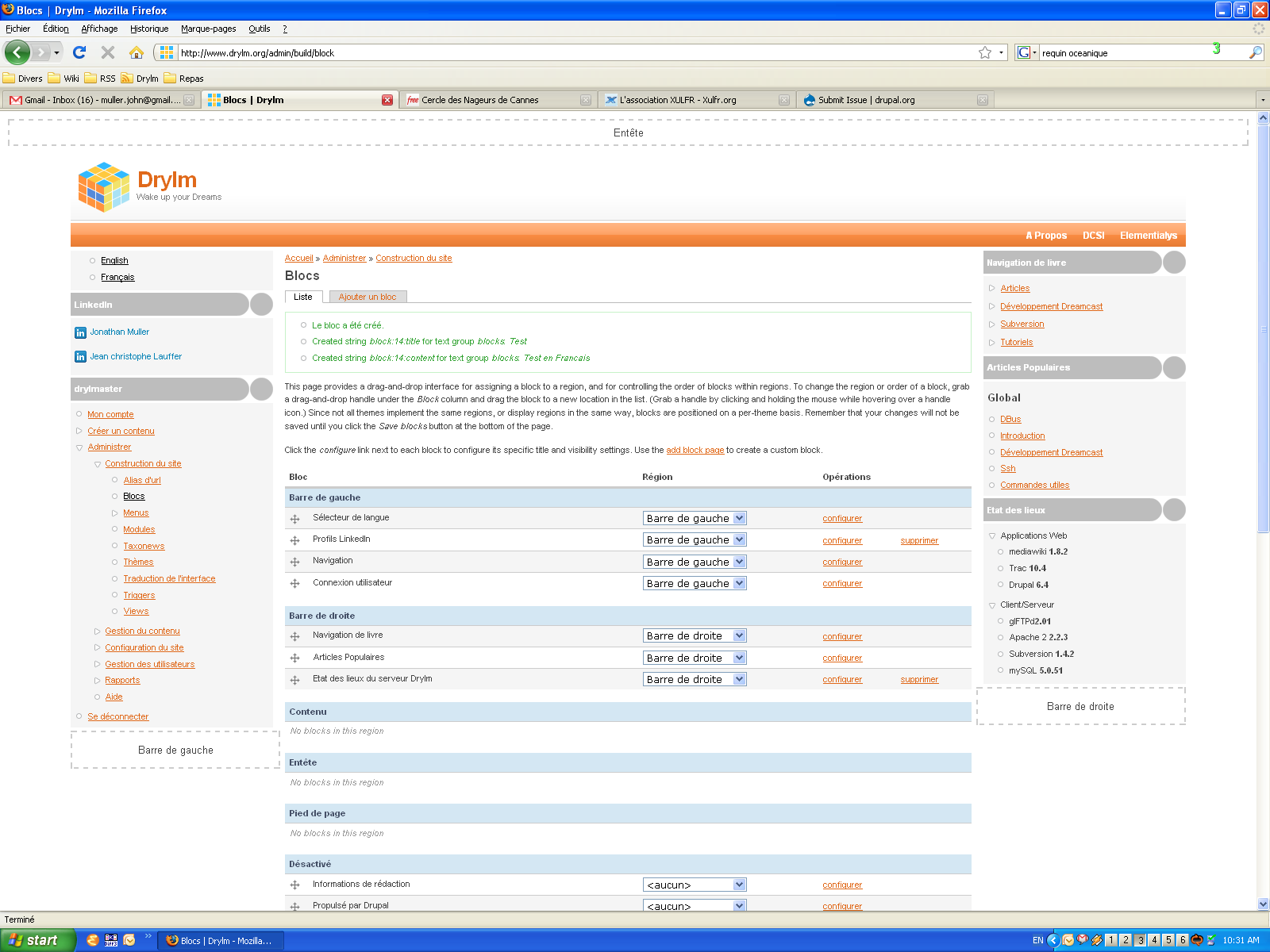
Task: Click the search magnifier icon
Action: click(x=1255, y=52)
